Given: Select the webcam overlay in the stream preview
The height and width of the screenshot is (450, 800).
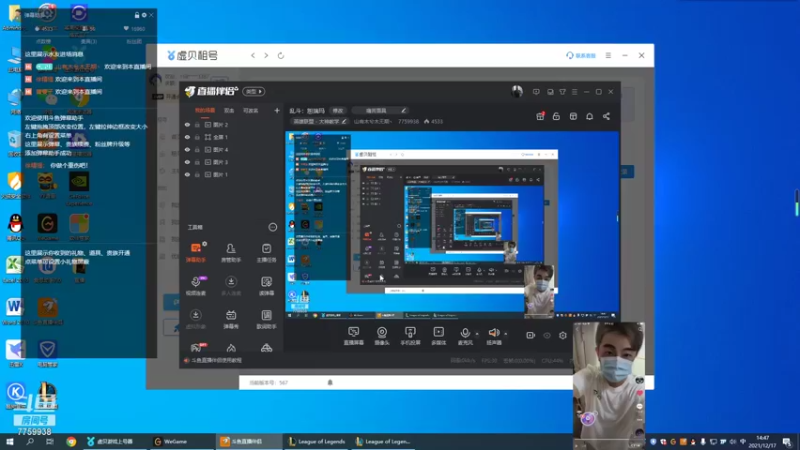Looking at the screenshot, I should point(539,290).
